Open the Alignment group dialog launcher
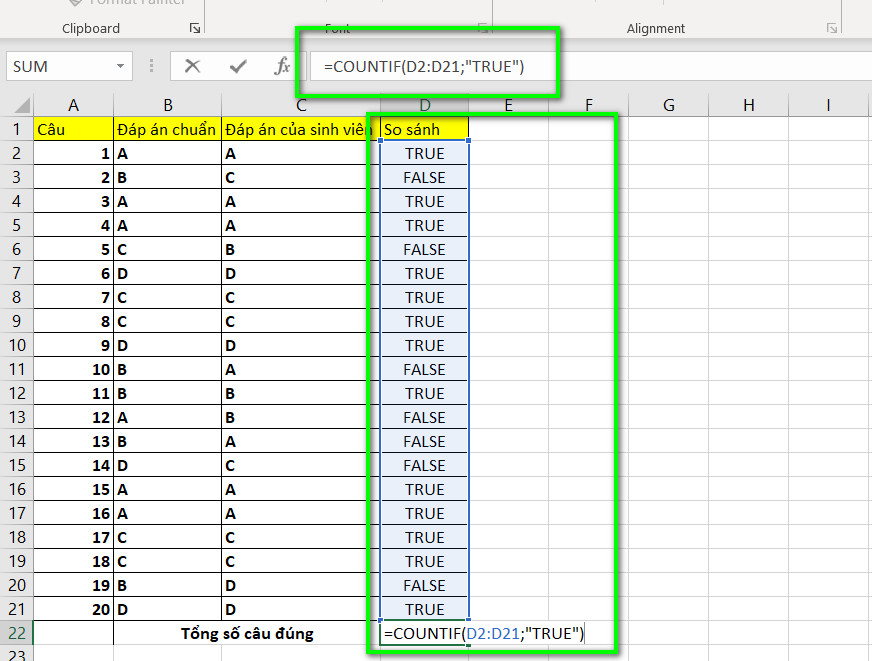Viewport: 872px width, 661px height. 832,30
